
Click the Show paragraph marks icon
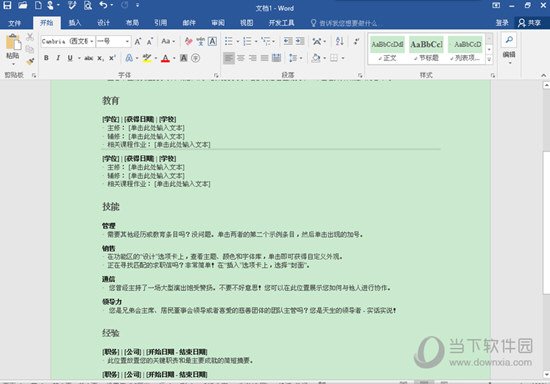(x=356, y=41)
